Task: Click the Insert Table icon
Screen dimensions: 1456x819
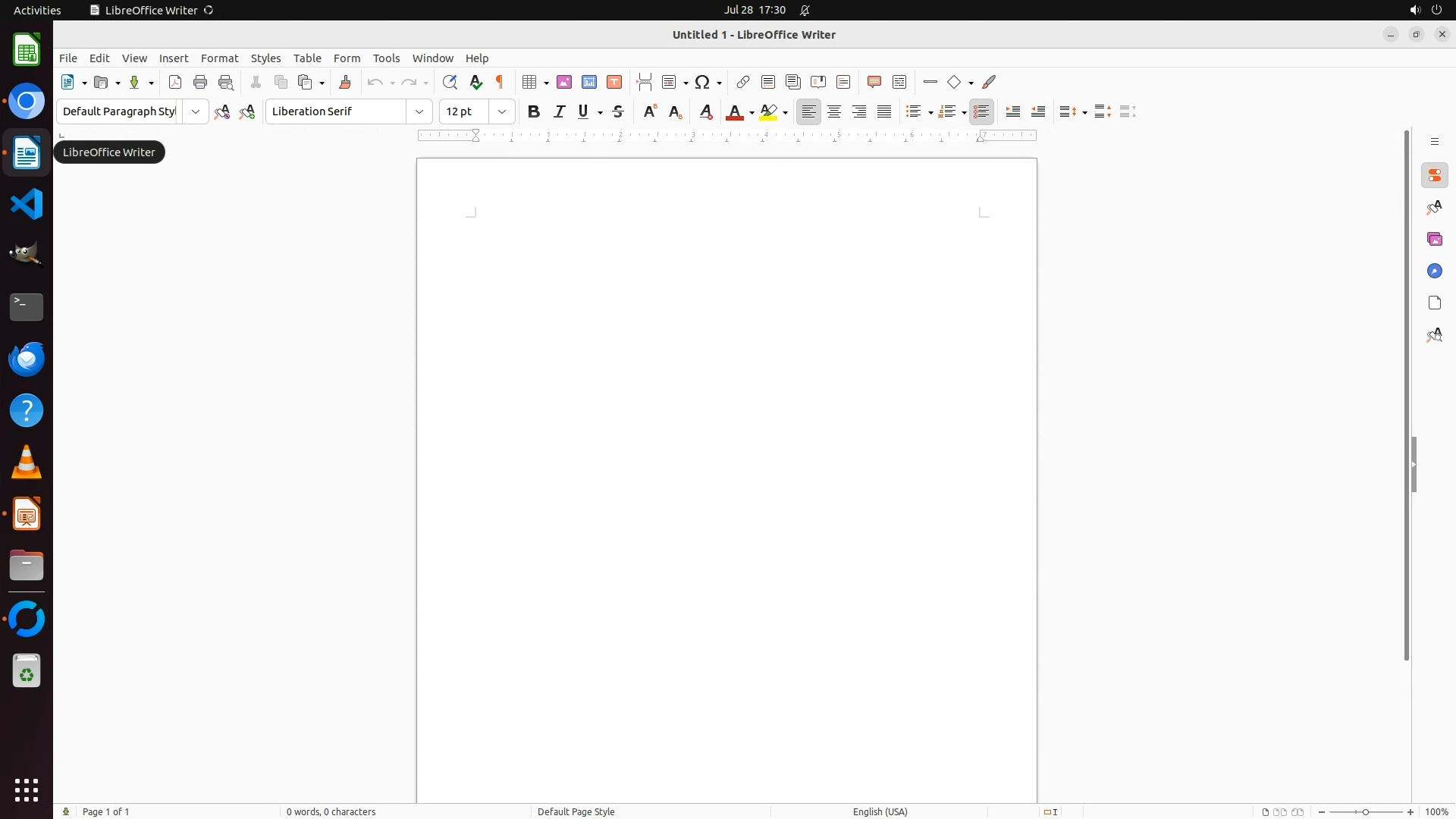Action: point(530,83)
